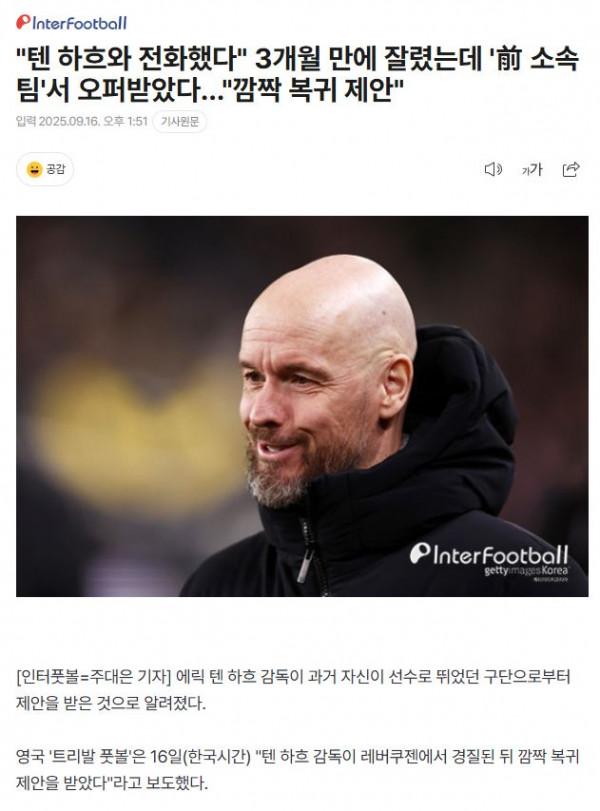
Task: Open the original article via 기사원문
Action: coord(179,122)
